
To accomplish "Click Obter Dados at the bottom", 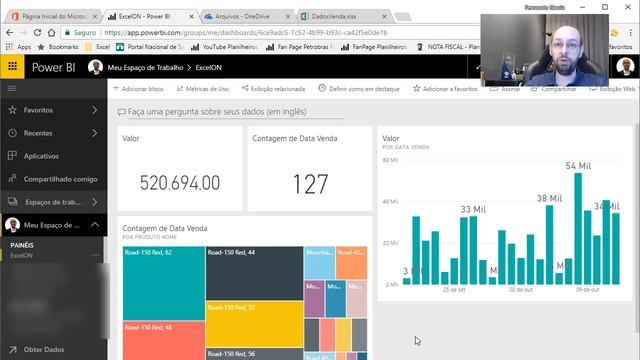I will pyautogui.click(x=44, y=349).
